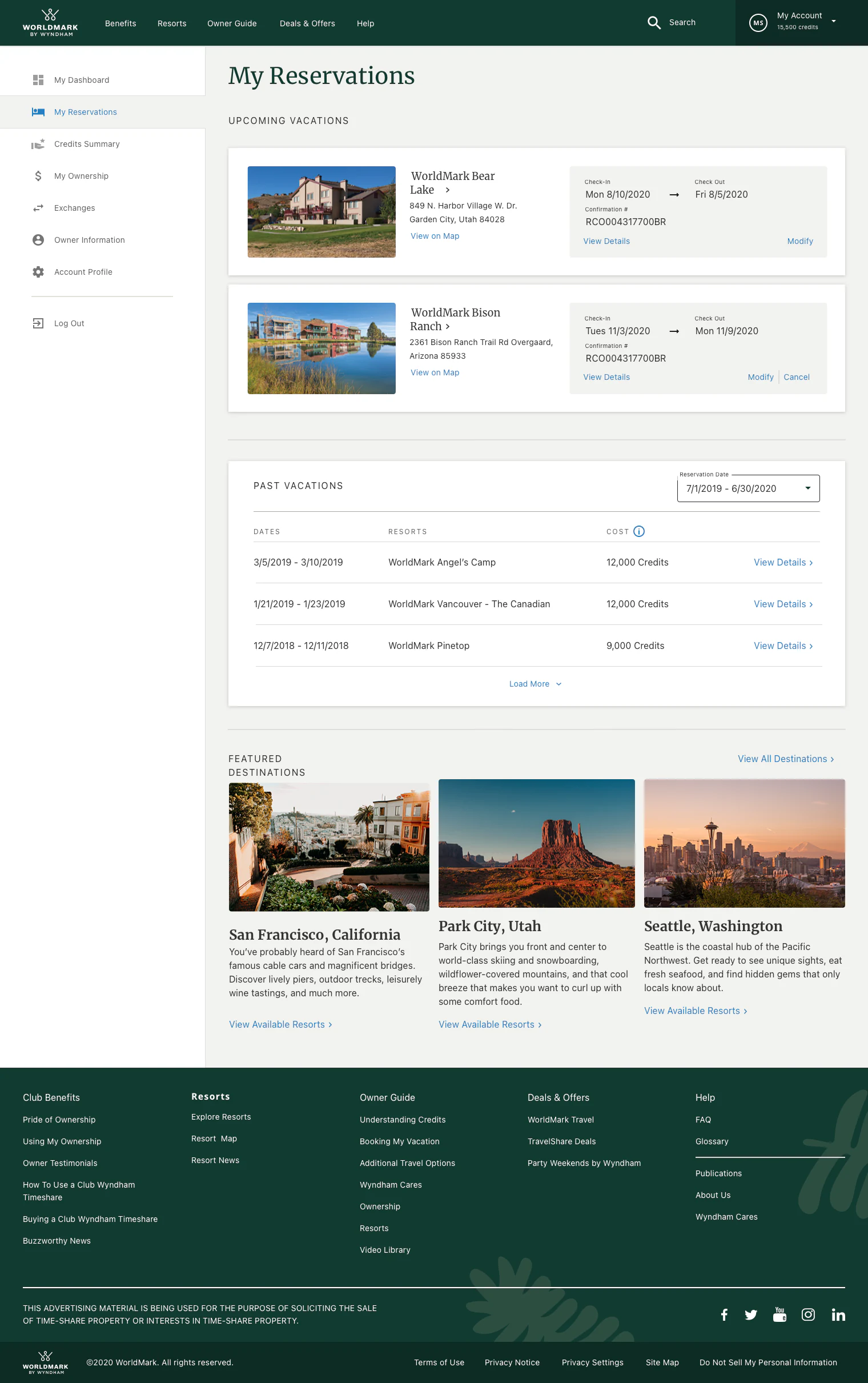The width and height of the screenshot is (868, 1383).
Task: Open the Facebook footer icon
Action: 725,1314
